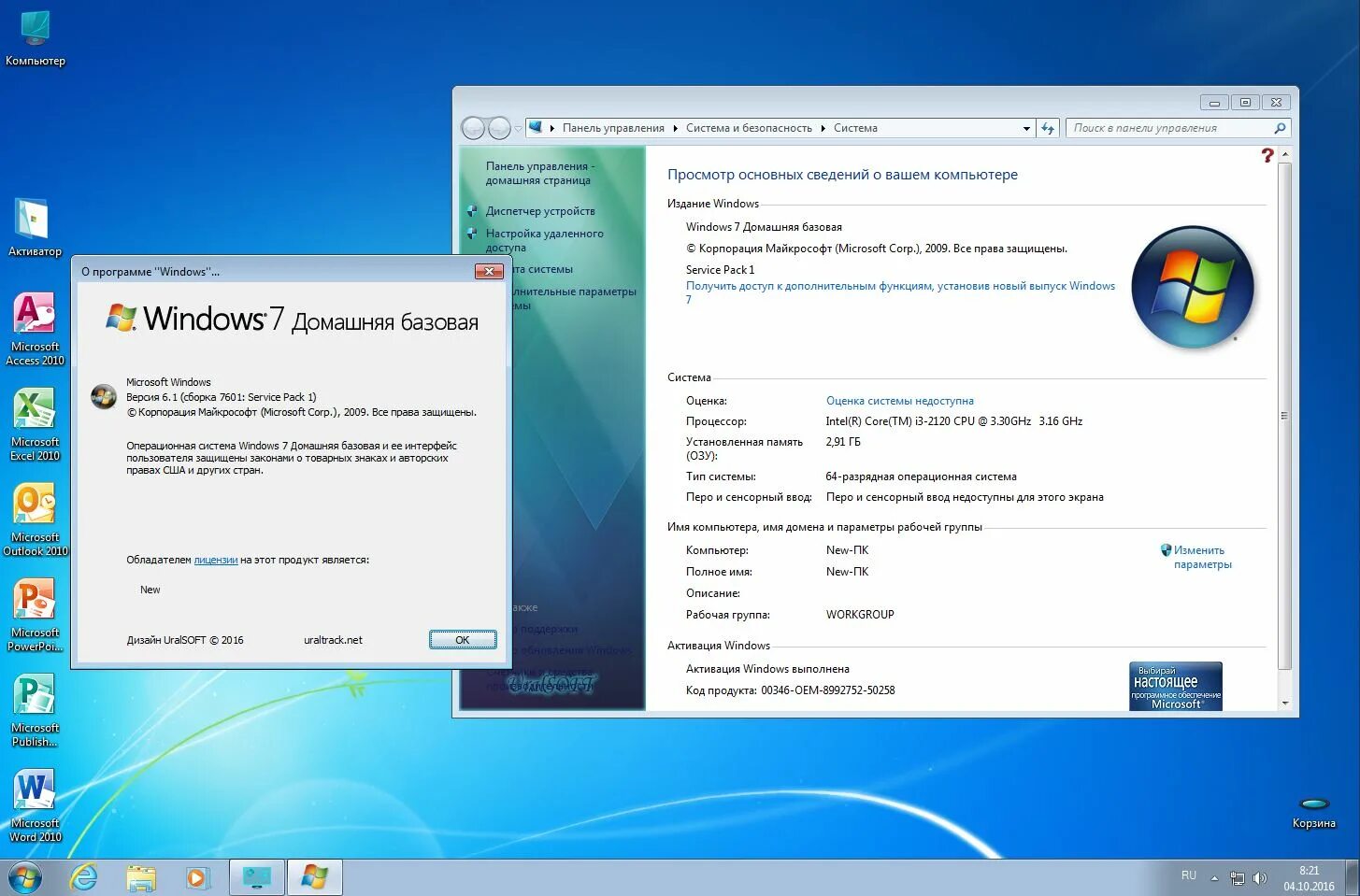Click the network tray icon
This screenshot has width=1360, height=896.
[x=1238, y=878]
